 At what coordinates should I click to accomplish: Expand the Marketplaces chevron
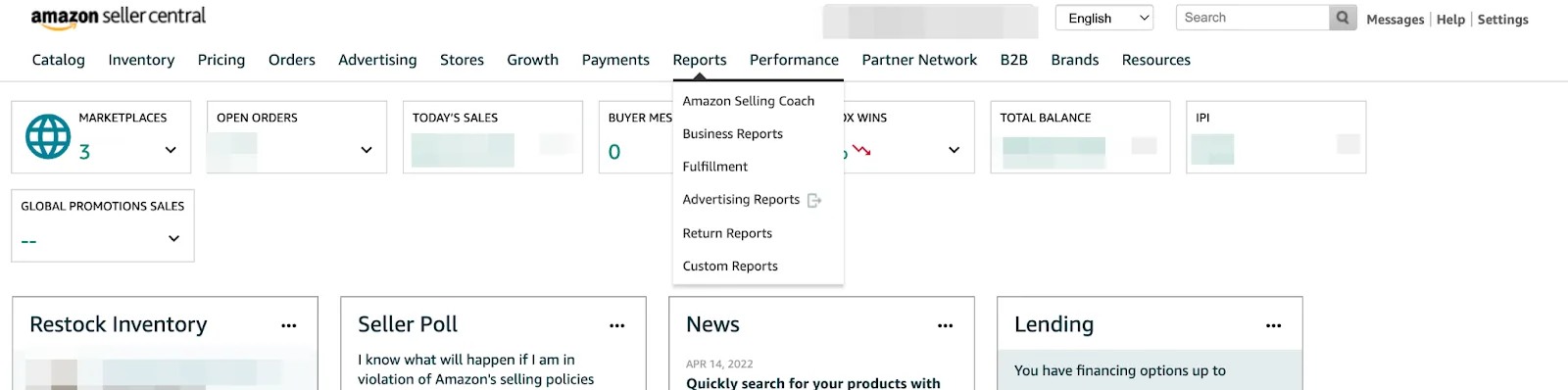(171, 150)
